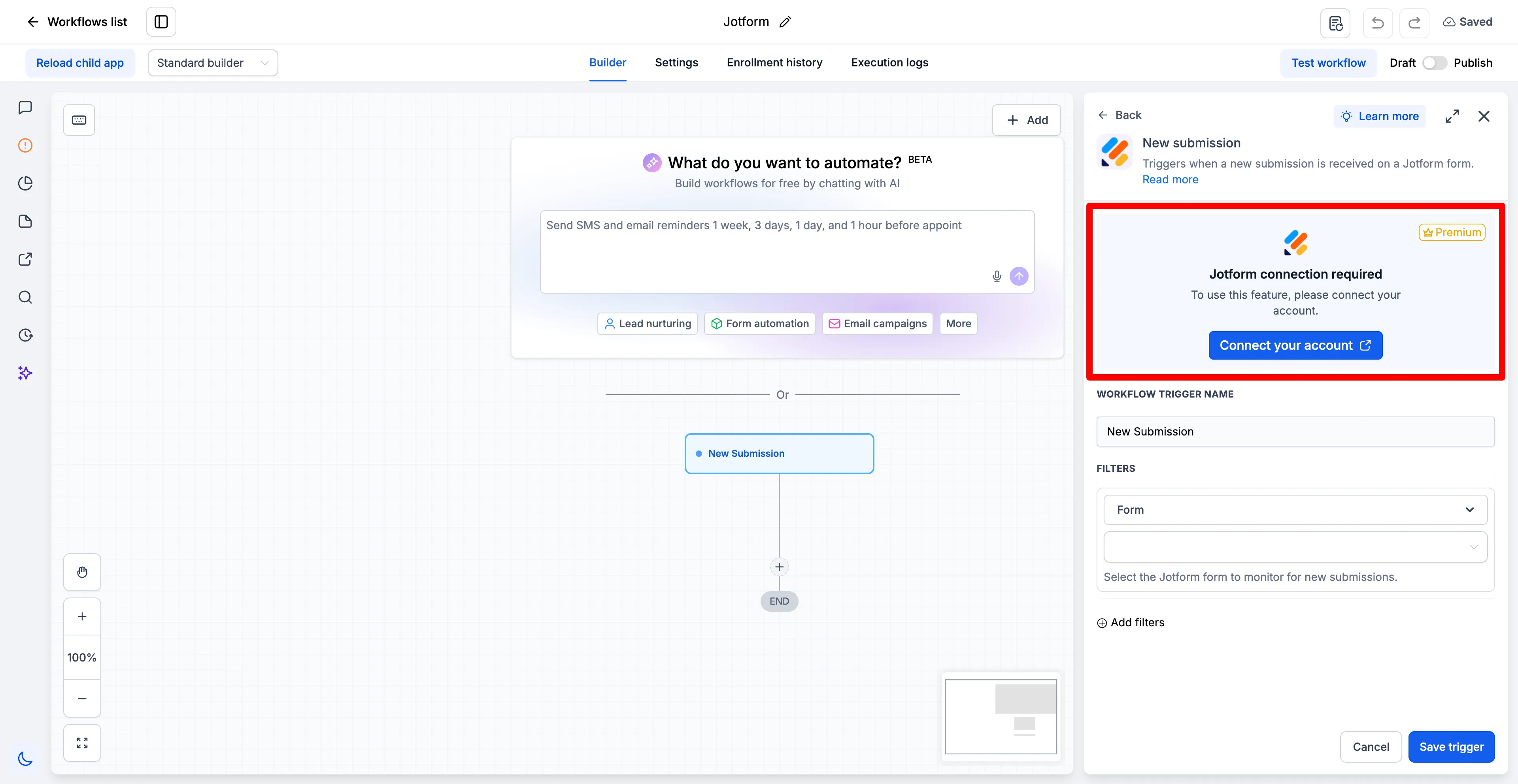Zoom in with the plus button
Image resolution: width=1518 pixels, height=784 pixels.
(x=82, y=617)
